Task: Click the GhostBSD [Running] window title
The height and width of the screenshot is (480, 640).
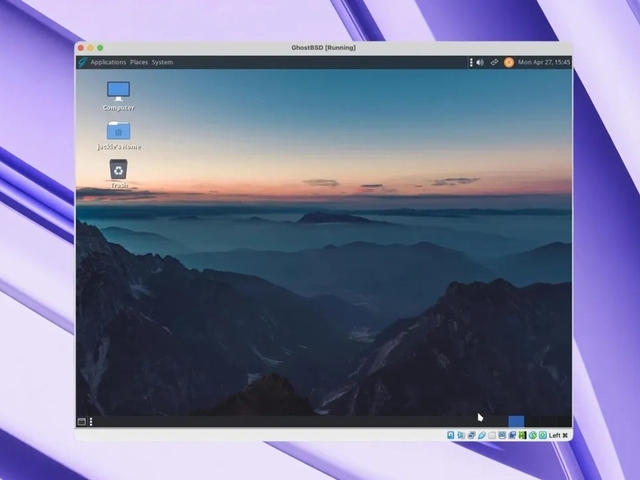Action: tap(323, 47)
